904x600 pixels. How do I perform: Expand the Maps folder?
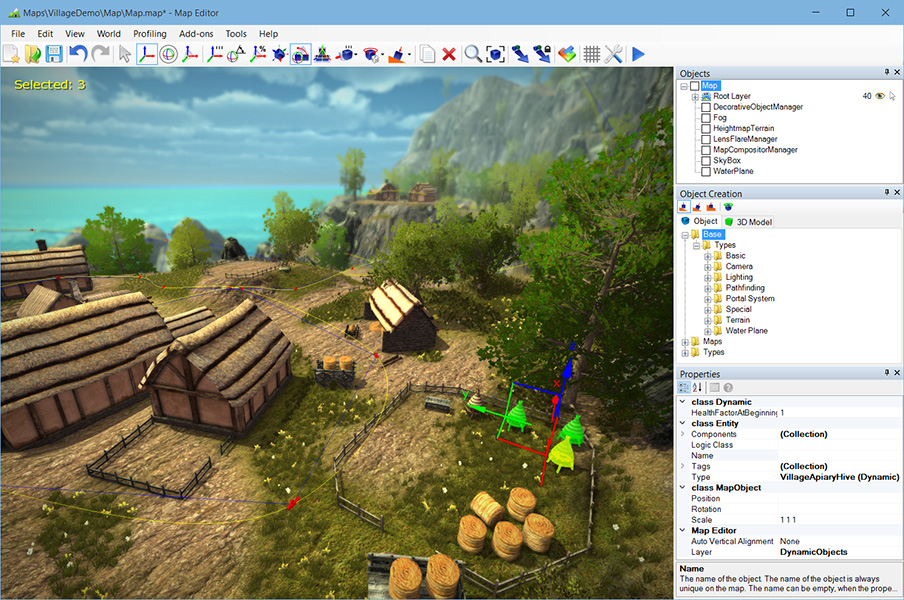click(685, 342)
